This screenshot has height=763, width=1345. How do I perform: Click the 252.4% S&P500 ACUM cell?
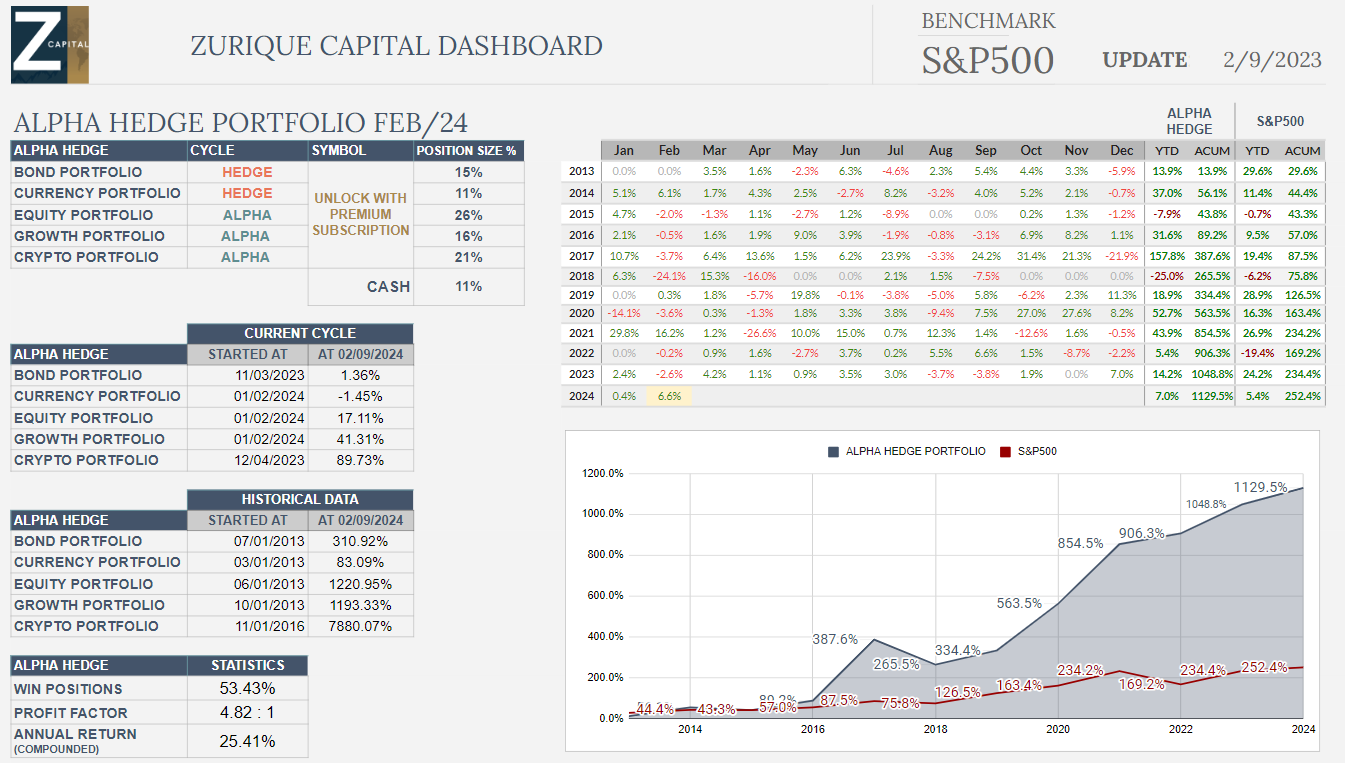(x=1302, y=396)
